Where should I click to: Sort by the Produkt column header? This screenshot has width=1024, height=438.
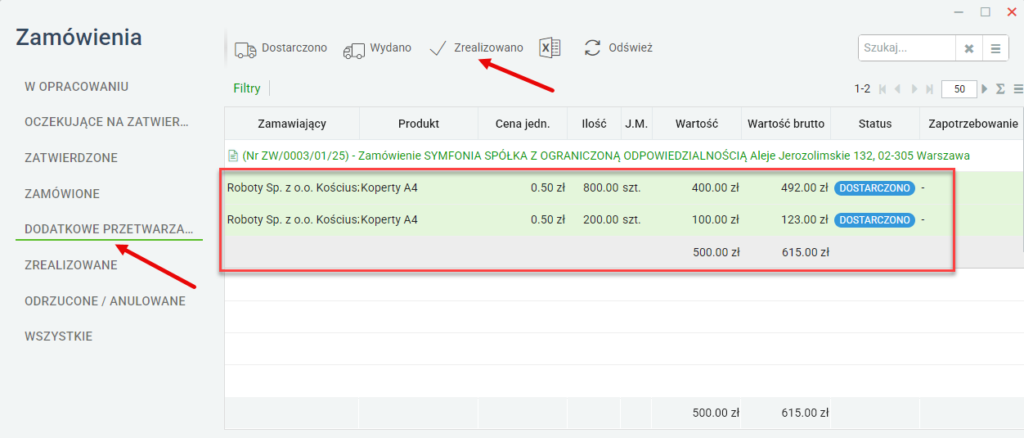click(419, 123)
